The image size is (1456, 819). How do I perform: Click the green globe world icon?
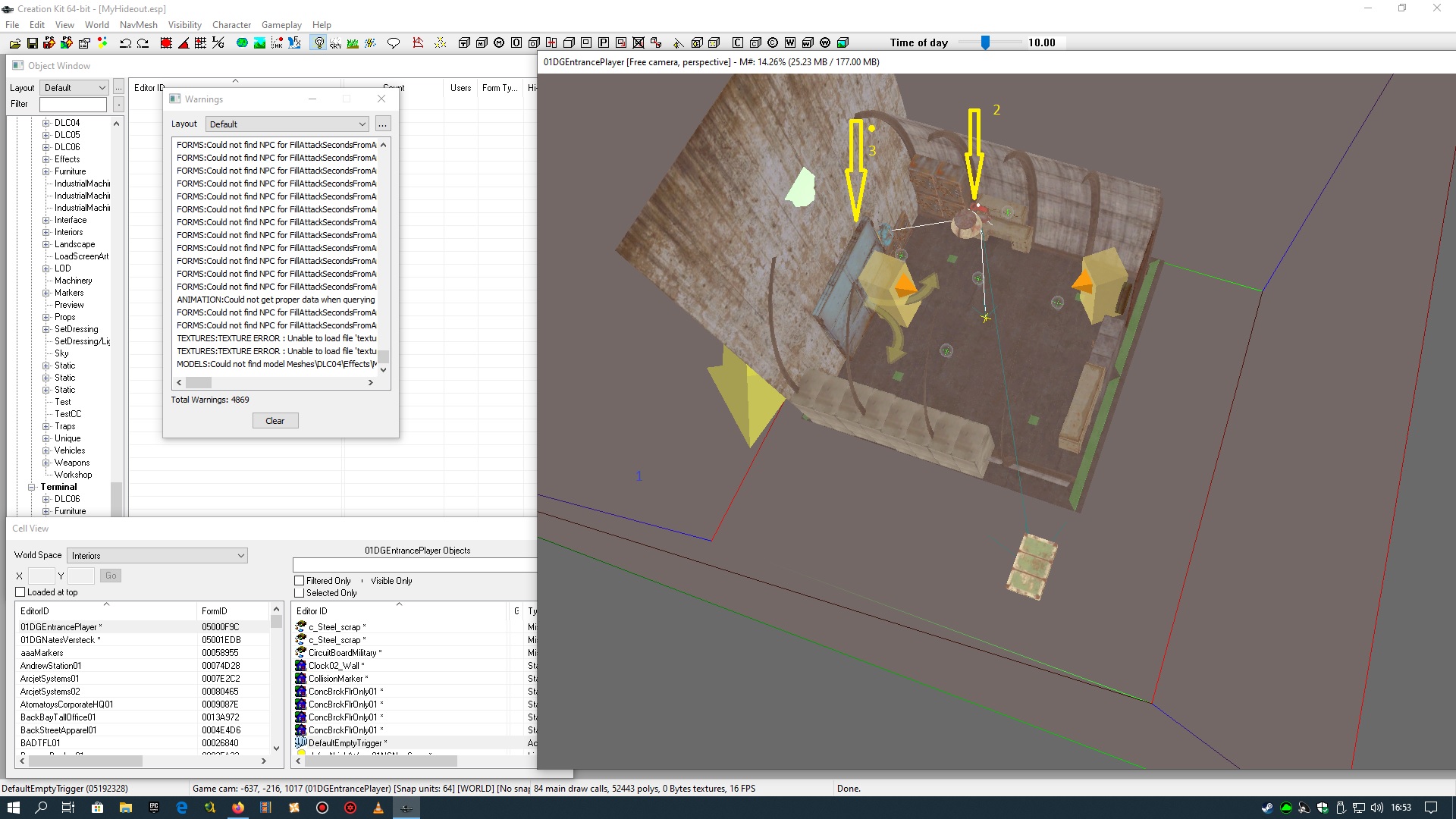(x=242, y=43)
